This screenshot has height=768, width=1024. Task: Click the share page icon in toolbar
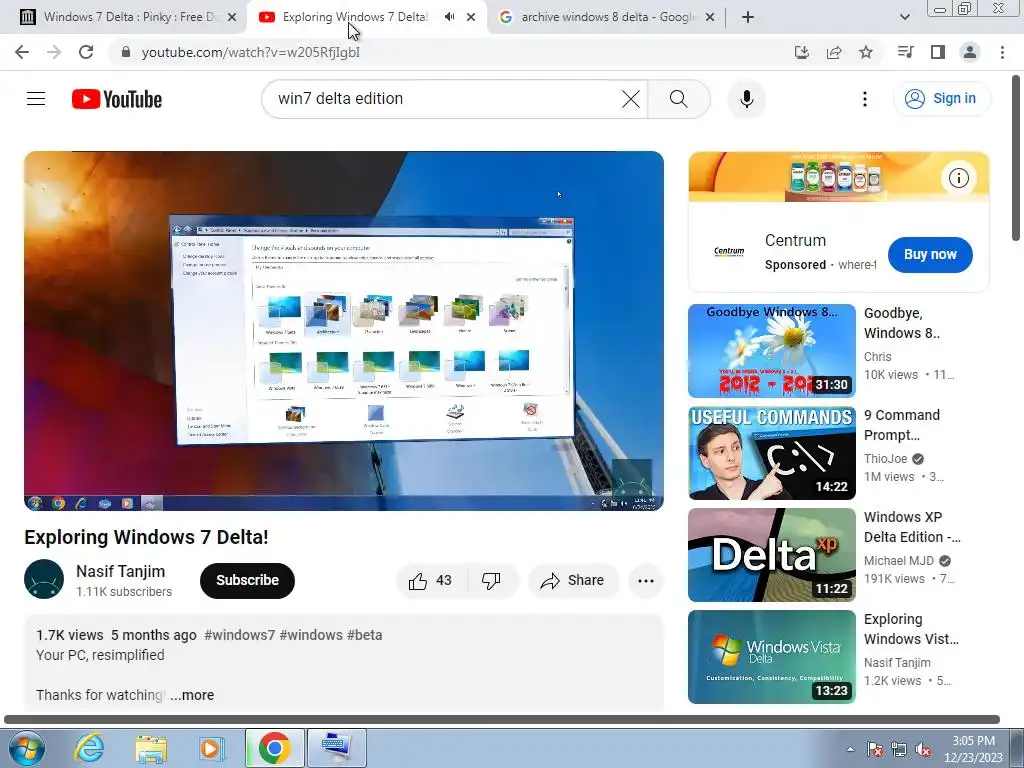[834, 52]
